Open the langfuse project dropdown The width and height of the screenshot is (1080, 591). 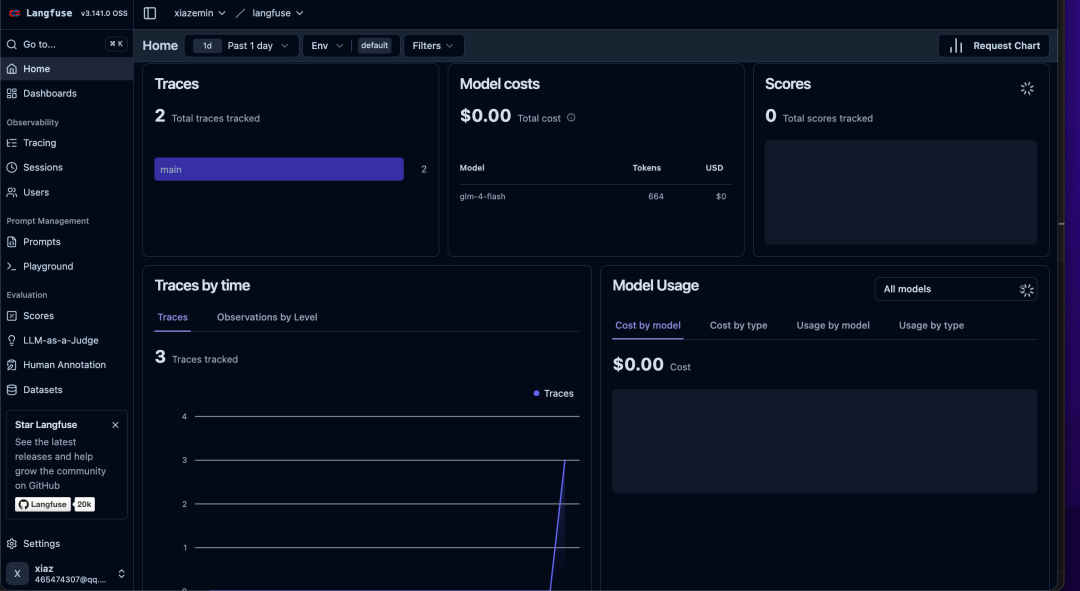pos(278,13)
